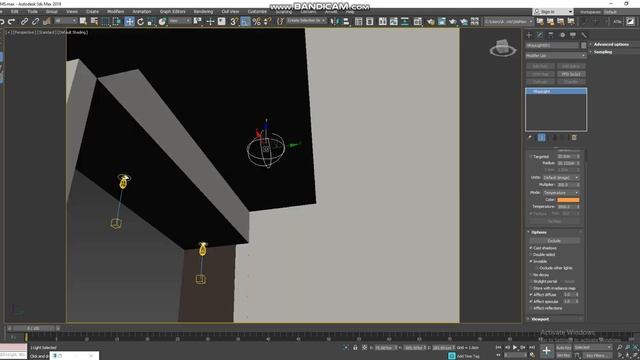Toggle Store with irradiance map checkbox
This screenshot has height=360, width=640.
(531, 288)
